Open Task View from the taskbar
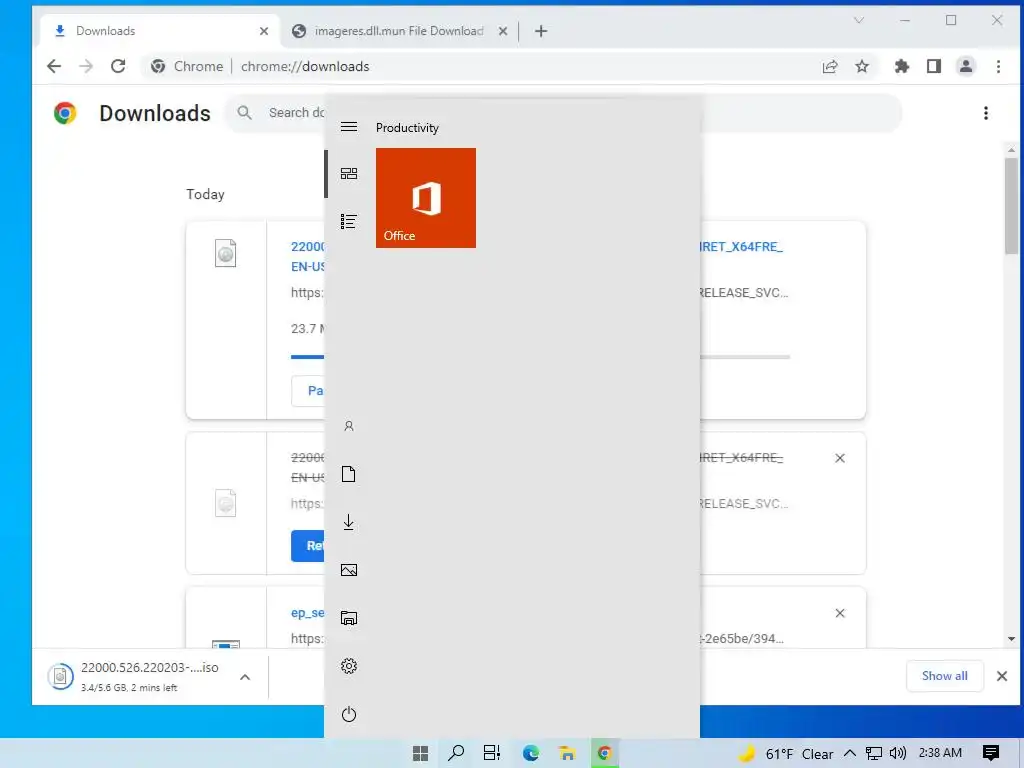 492,753
